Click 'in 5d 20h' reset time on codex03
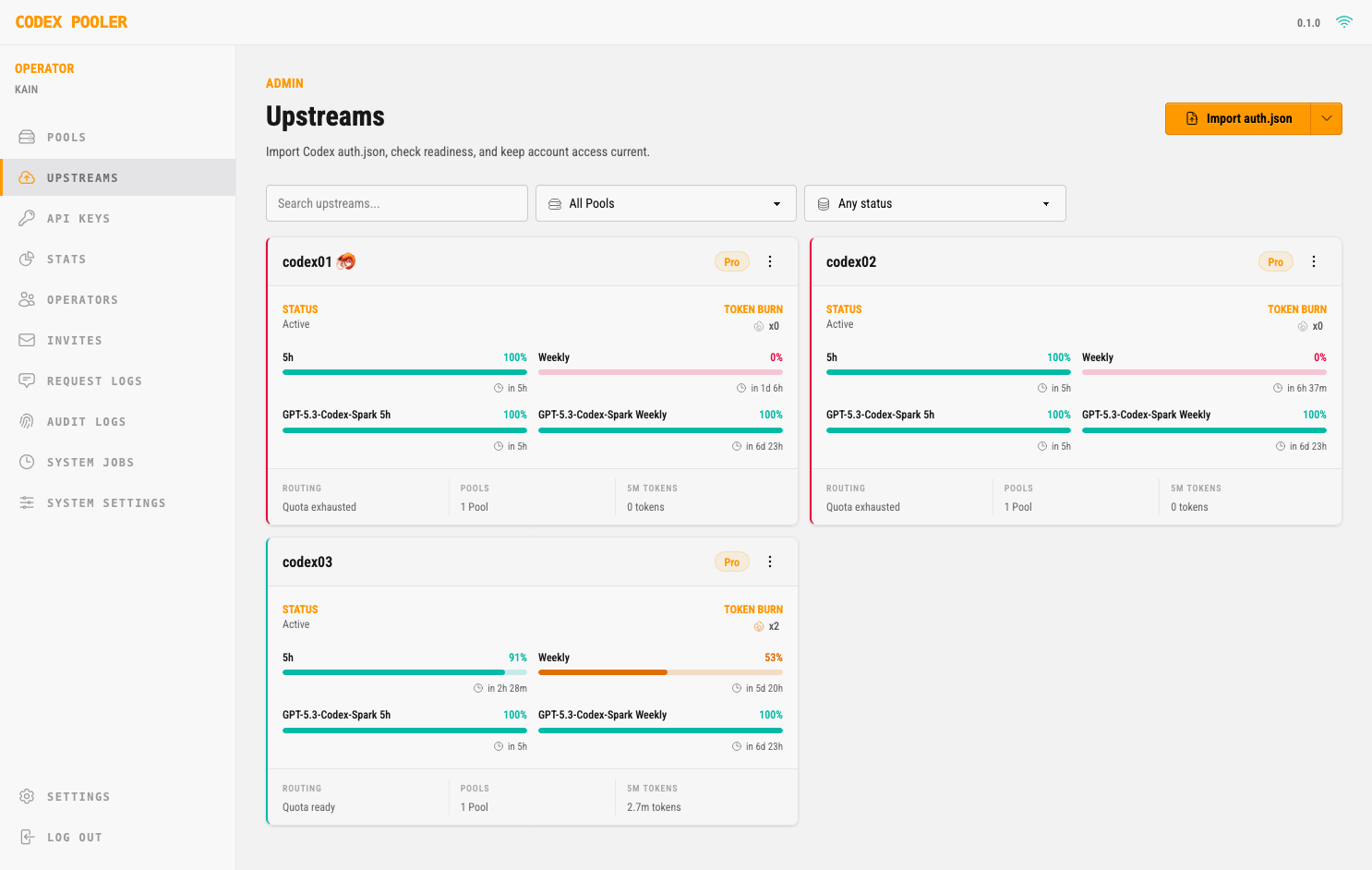The image size is (1372, 870). 764,688
